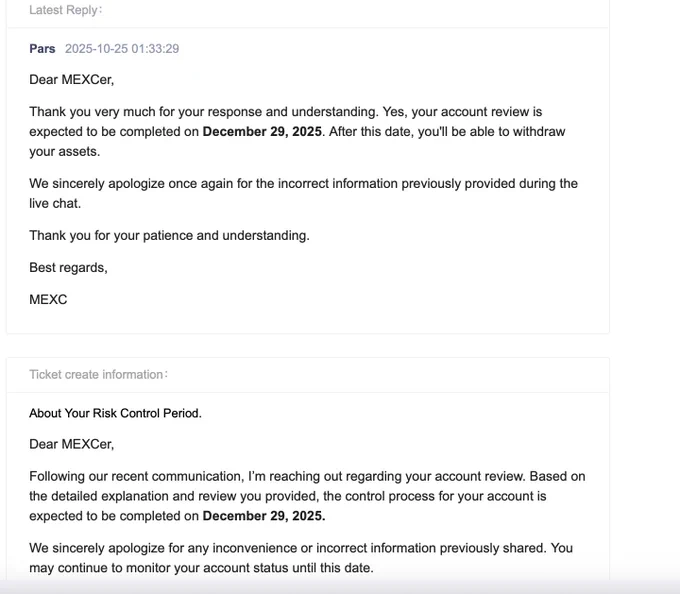This screenshot has width=680, height=594.
Task: Click the "Latest Reply" section header
Action: click(x=65, y=10)
